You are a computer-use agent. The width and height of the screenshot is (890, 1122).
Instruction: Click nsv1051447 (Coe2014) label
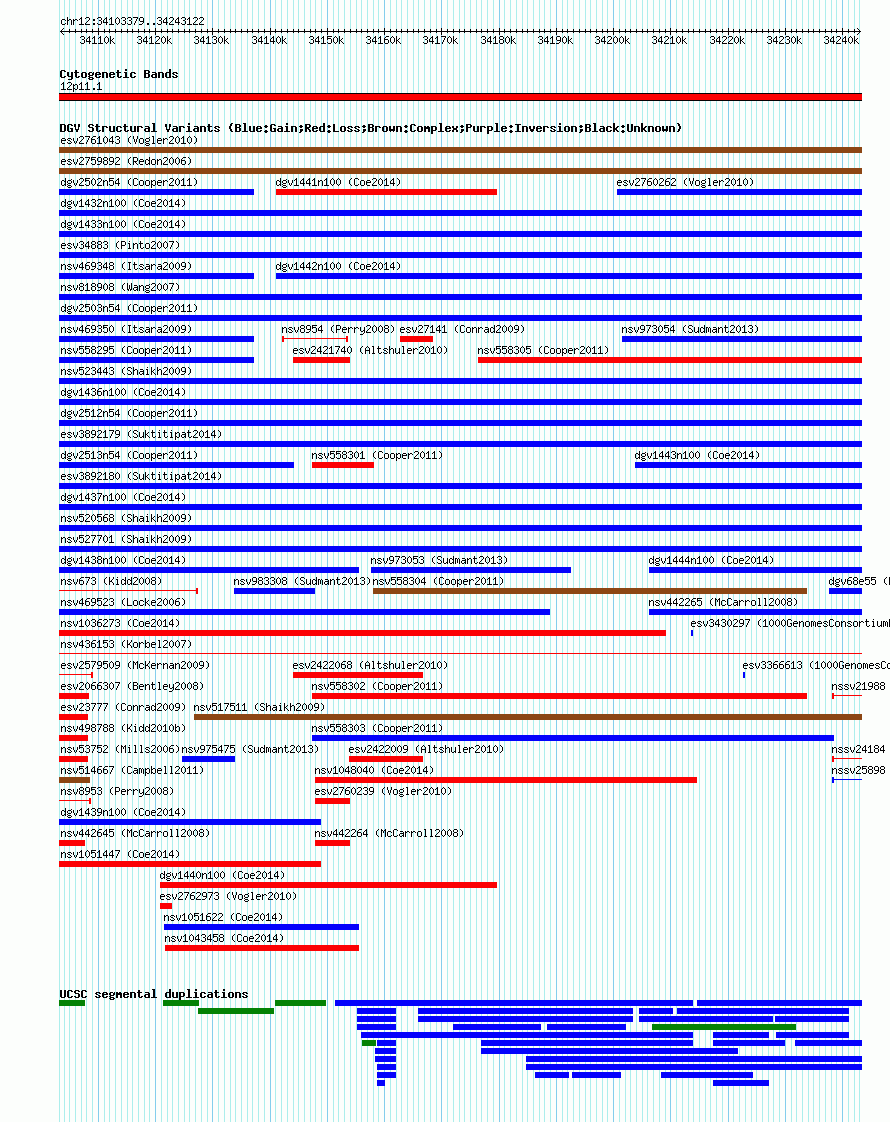tap(120, 854)
